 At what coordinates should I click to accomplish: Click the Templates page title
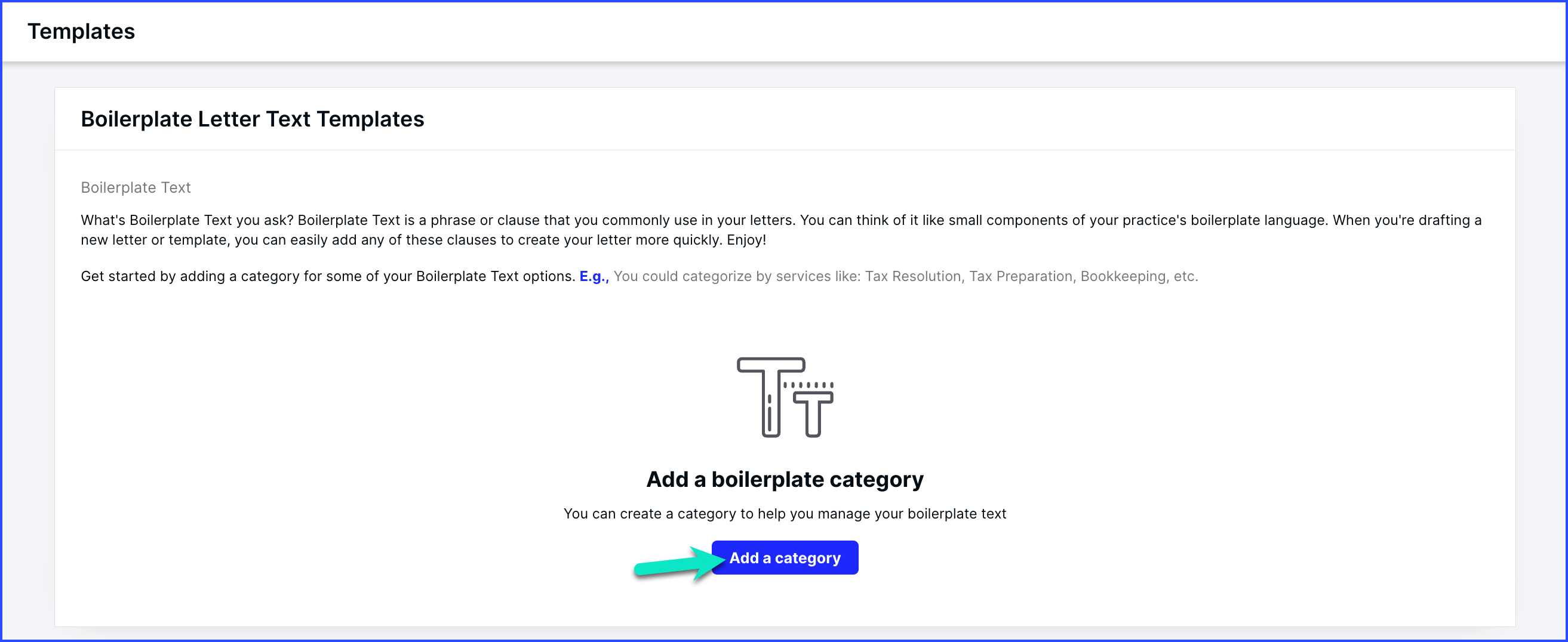coord(81,32)
